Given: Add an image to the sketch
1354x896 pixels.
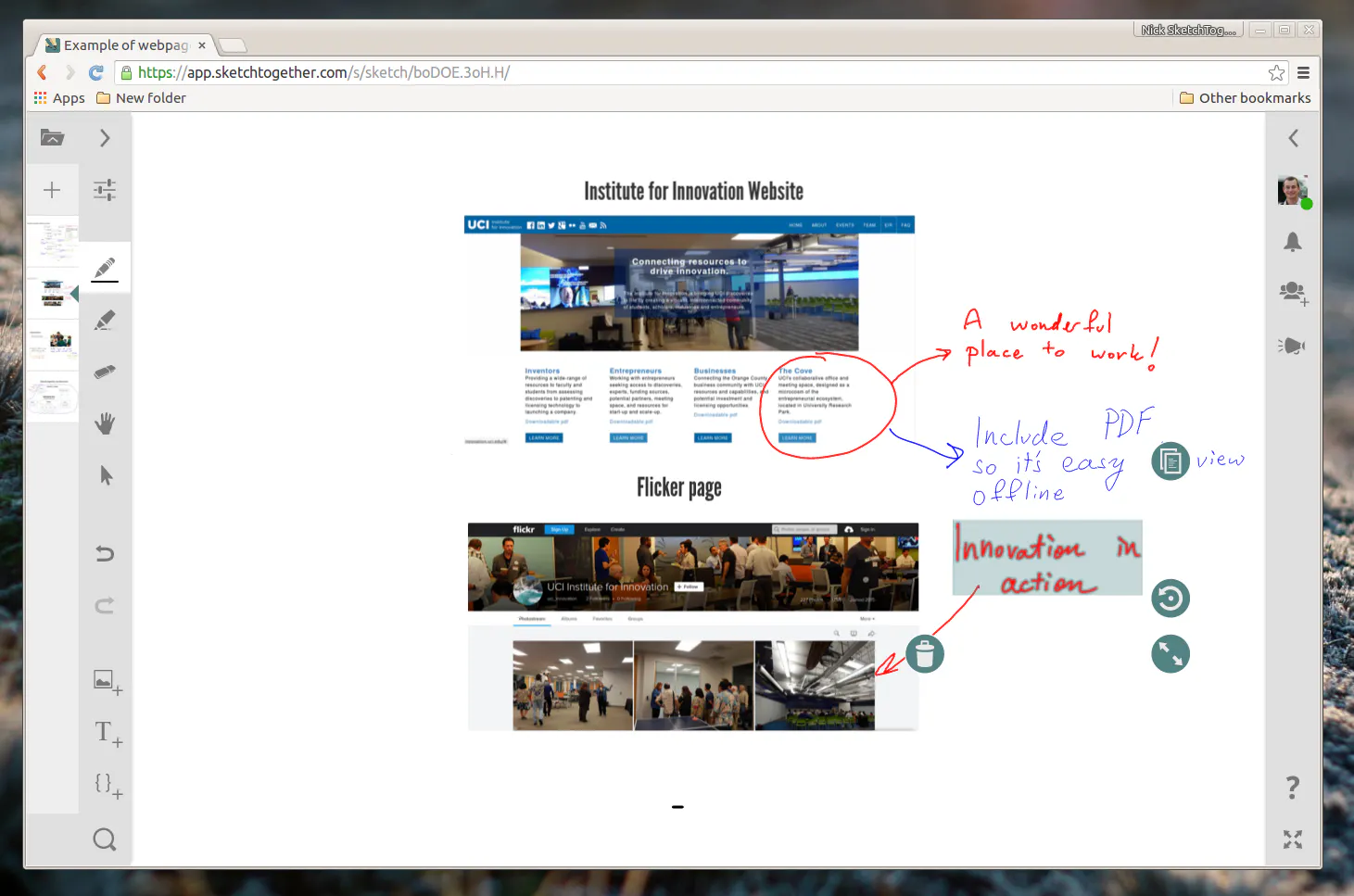Looking at the screenshot, I should click(x=108, y=682).
